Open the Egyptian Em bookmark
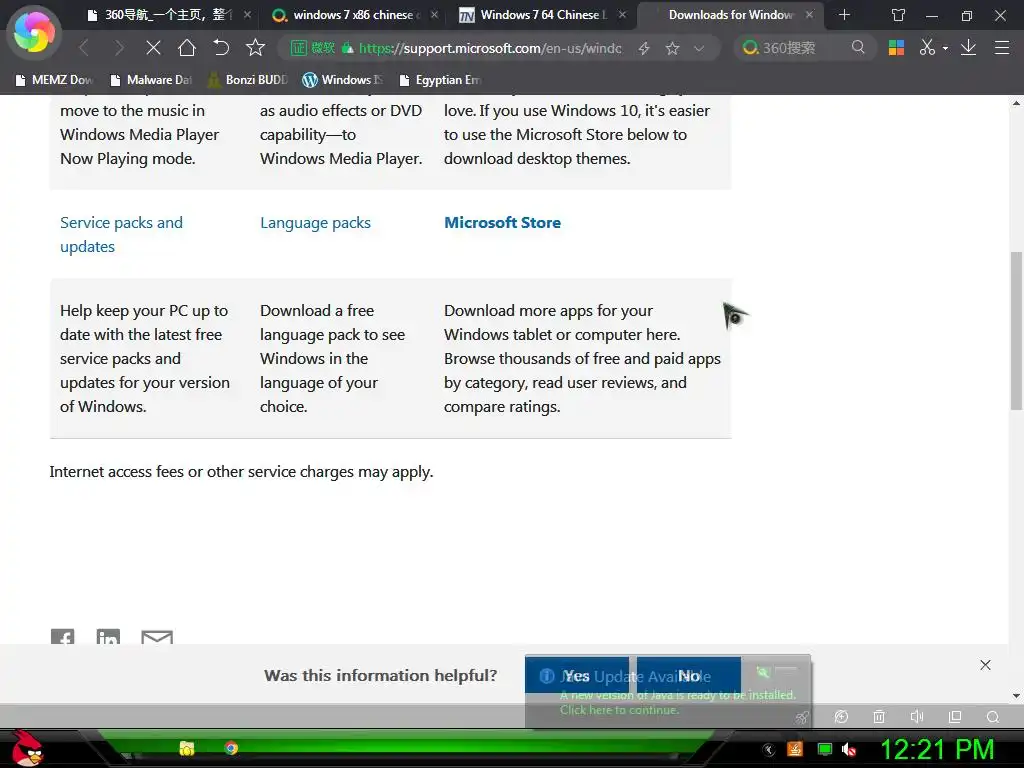This screenshot has width=1024, height=768. click(440, 80)
